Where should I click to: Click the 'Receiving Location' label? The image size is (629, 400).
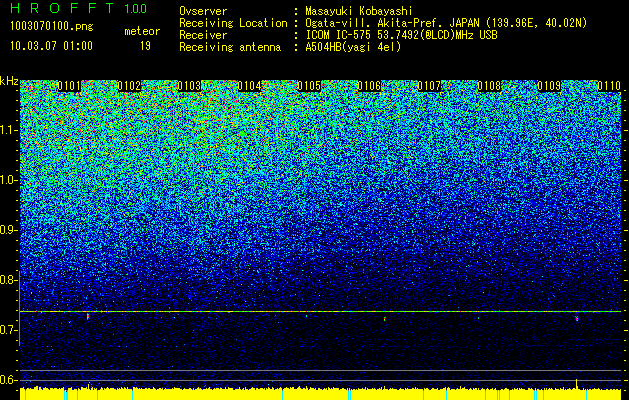[233, 23]
